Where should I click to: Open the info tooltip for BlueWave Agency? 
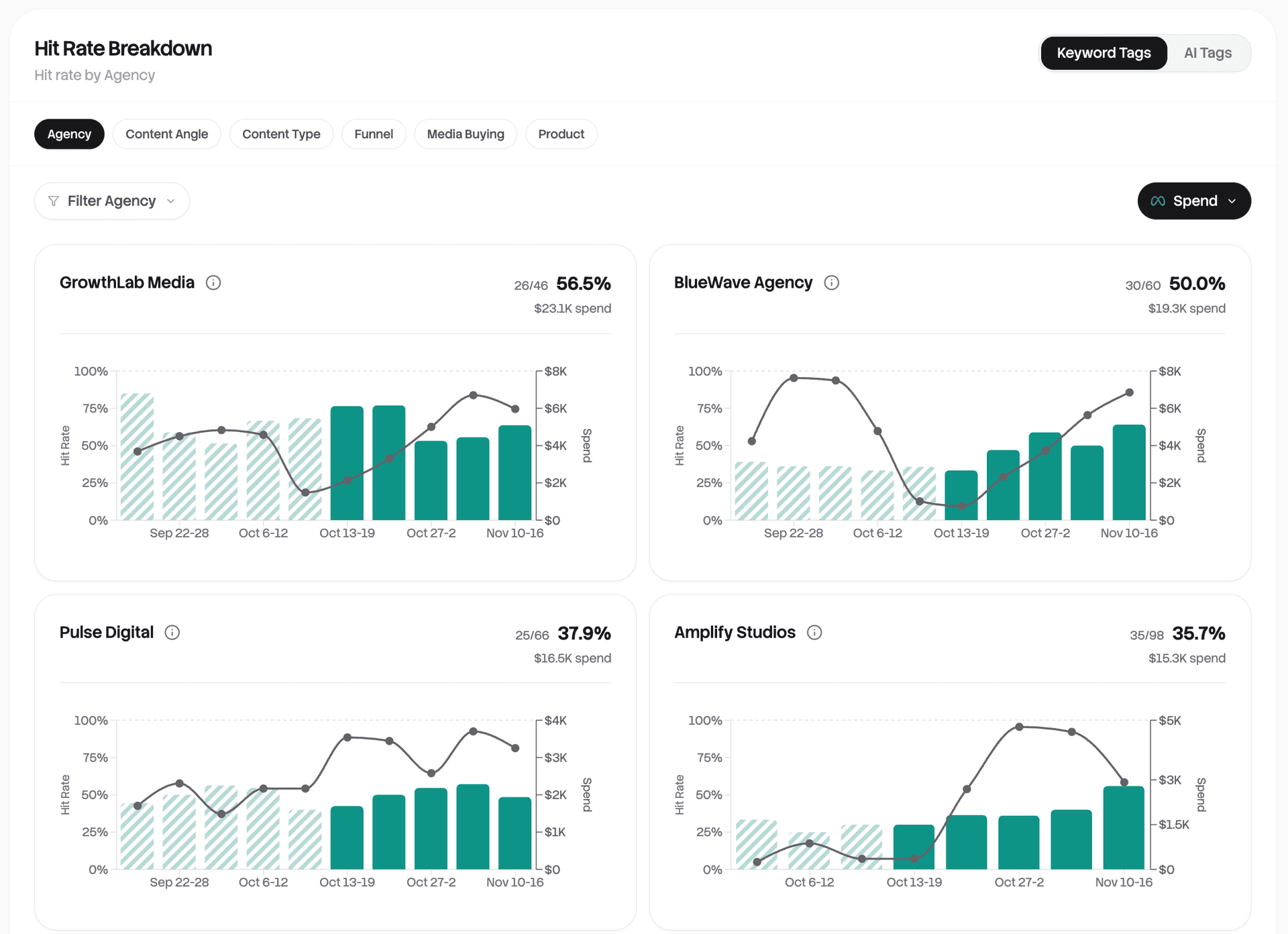click(831, 282)
